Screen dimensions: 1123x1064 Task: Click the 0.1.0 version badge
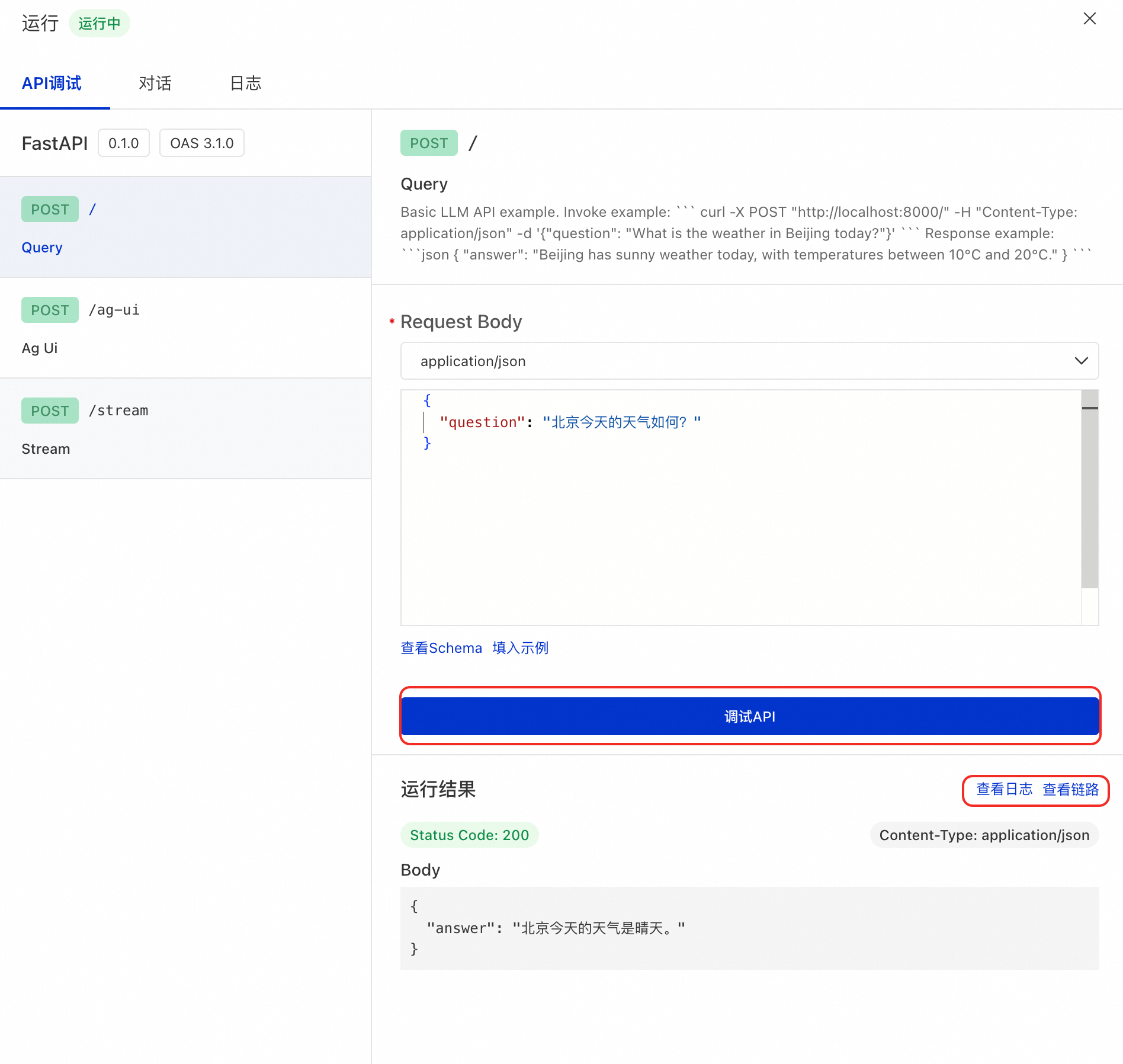[x=124, y=143]
